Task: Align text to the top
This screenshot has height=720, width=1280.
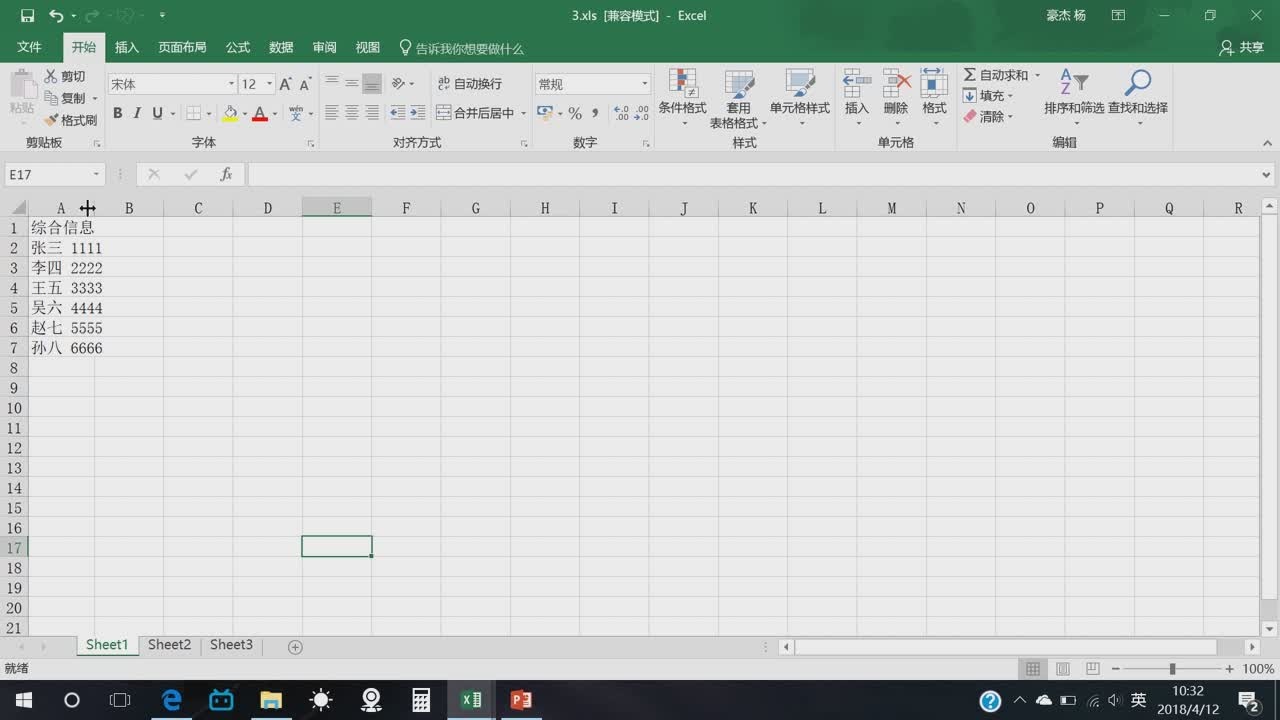Action: click(x=332, y=83)
